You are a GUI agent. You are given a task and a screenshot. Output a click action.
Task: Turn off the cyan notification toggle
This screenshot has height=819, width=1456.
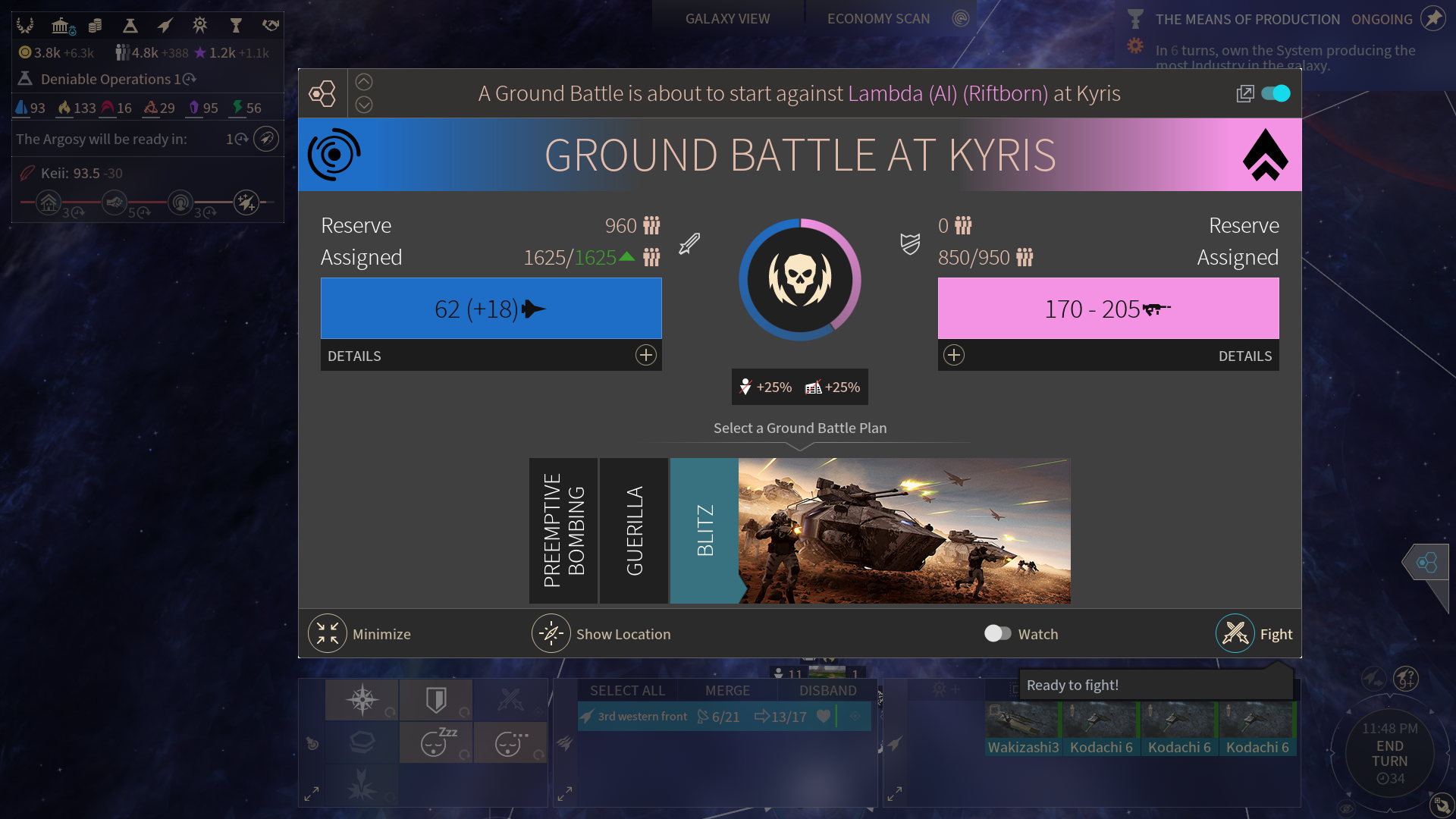pos(1276,93)
